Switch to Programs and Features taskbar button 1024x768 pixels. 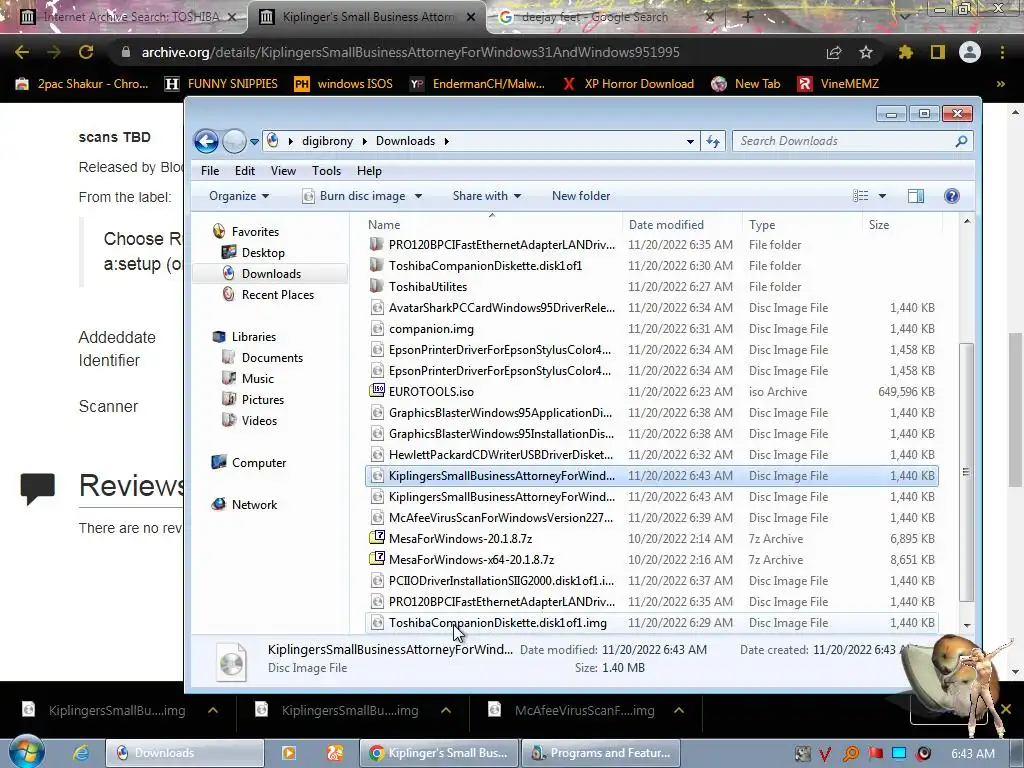601,753
